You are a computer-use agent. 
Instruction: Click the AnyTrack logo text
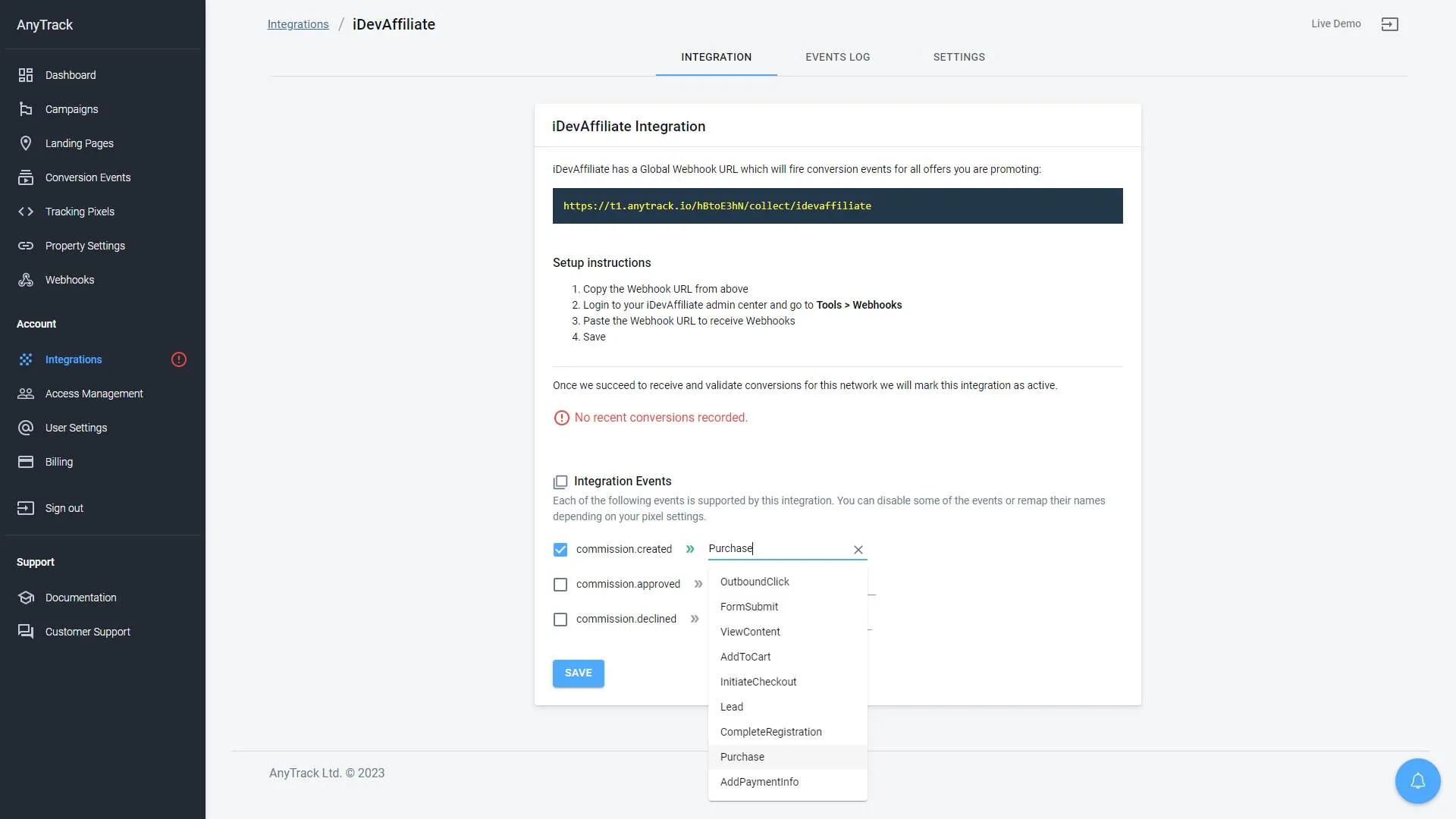pos(45,25)
